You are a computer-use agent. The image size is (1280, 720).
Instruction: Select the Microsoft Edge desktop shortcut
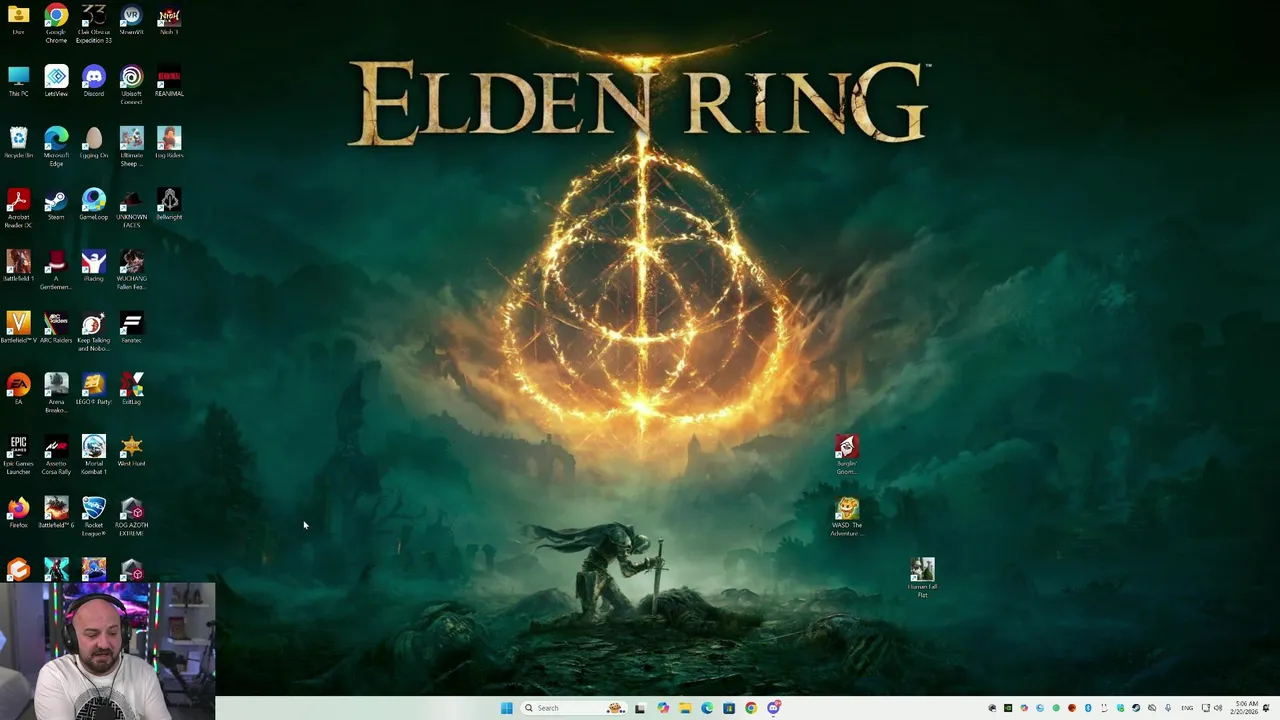[x=56, y=146]
